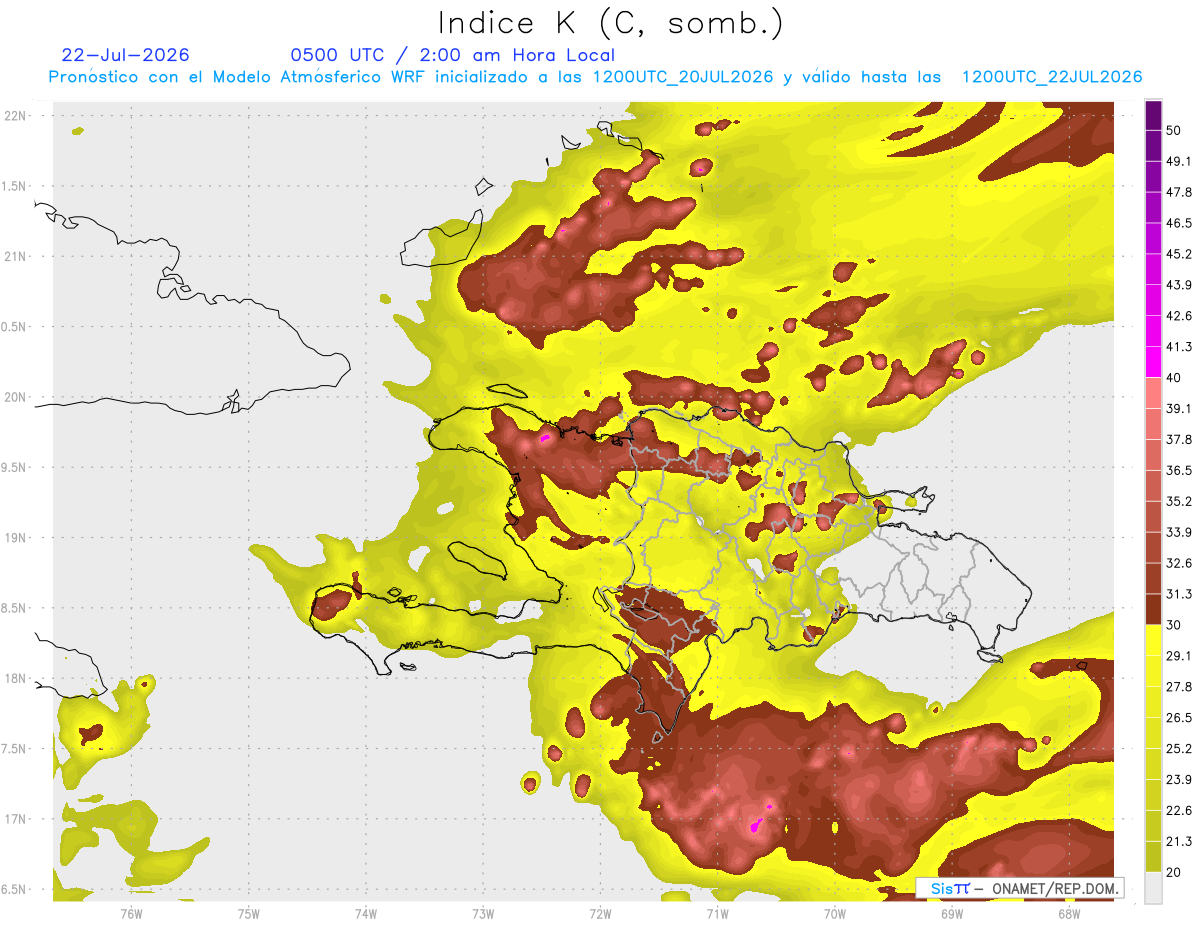Screen dimensions: 1200x927
Task: Click the "76W" longitude label
Action: pyautogui.click(x=131, y=913)
